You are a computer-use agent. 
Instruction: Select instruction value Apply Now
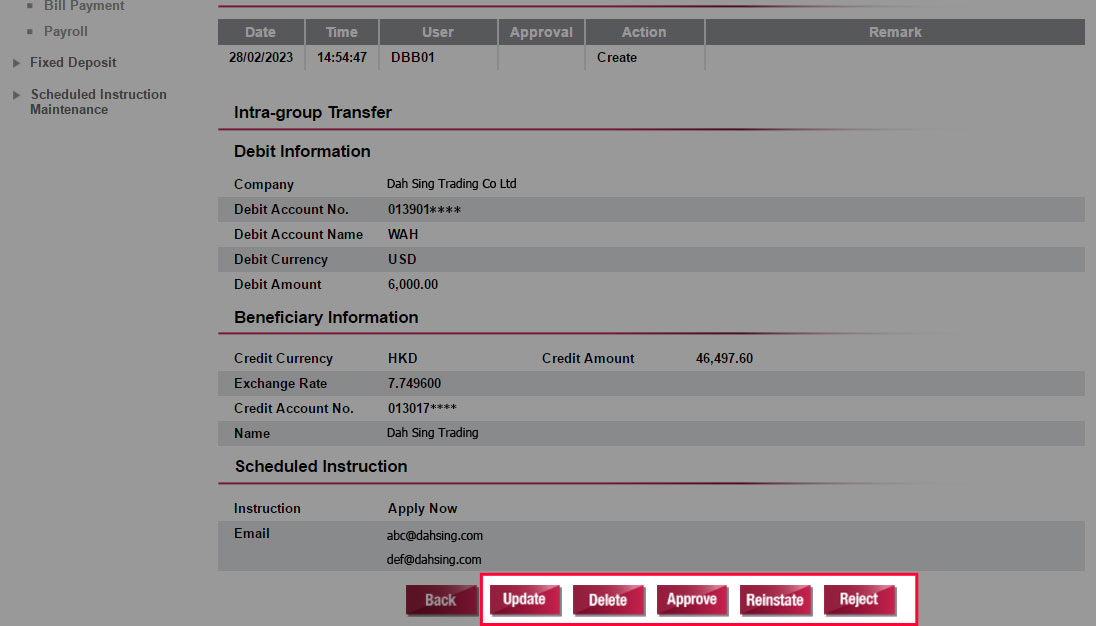pos(422,509)
